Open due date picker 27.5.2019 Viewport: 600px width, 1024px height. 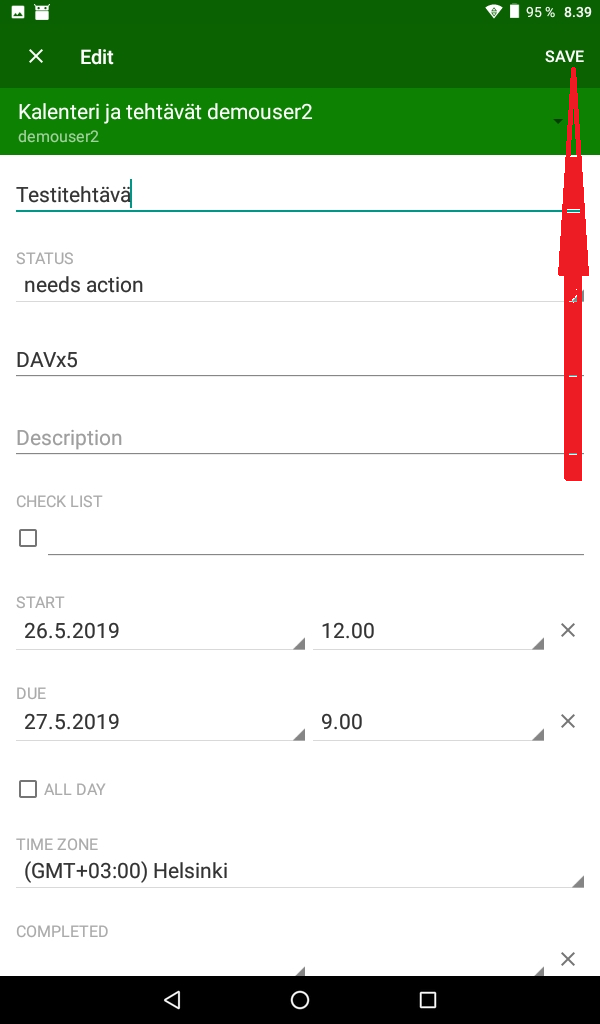(x=160, y=722)
